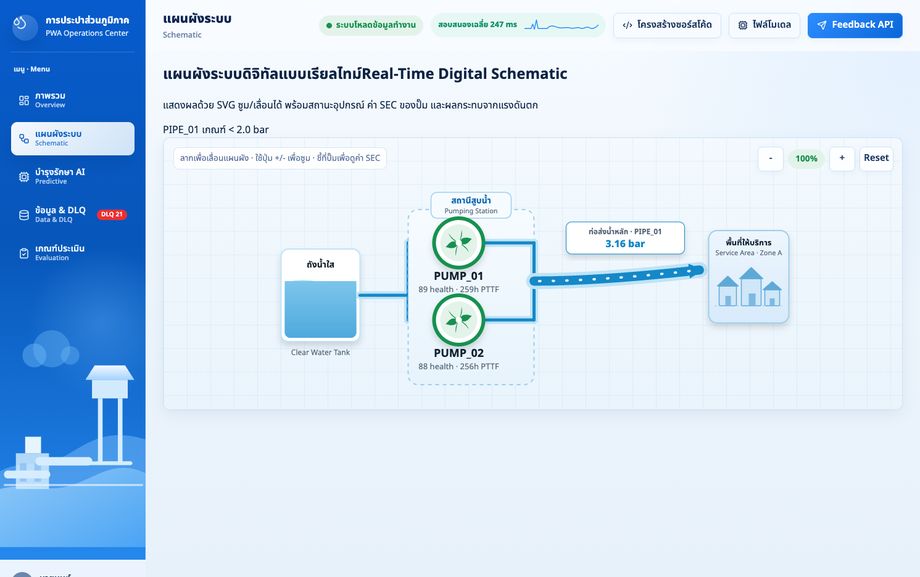Click the PWA water drop logo
Viewport: 920px width, 577px height.
click(x=25, y=26)
